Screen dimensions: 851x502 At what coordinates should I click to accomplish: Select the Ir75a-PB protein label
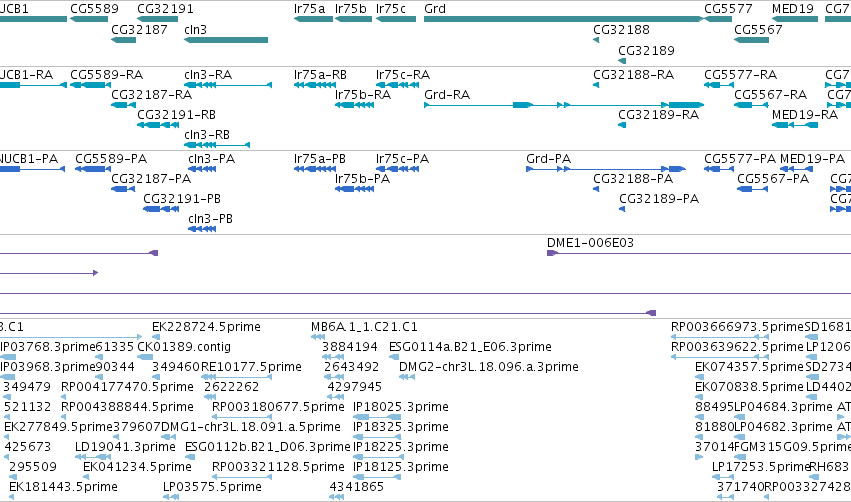tap(320, 158)
